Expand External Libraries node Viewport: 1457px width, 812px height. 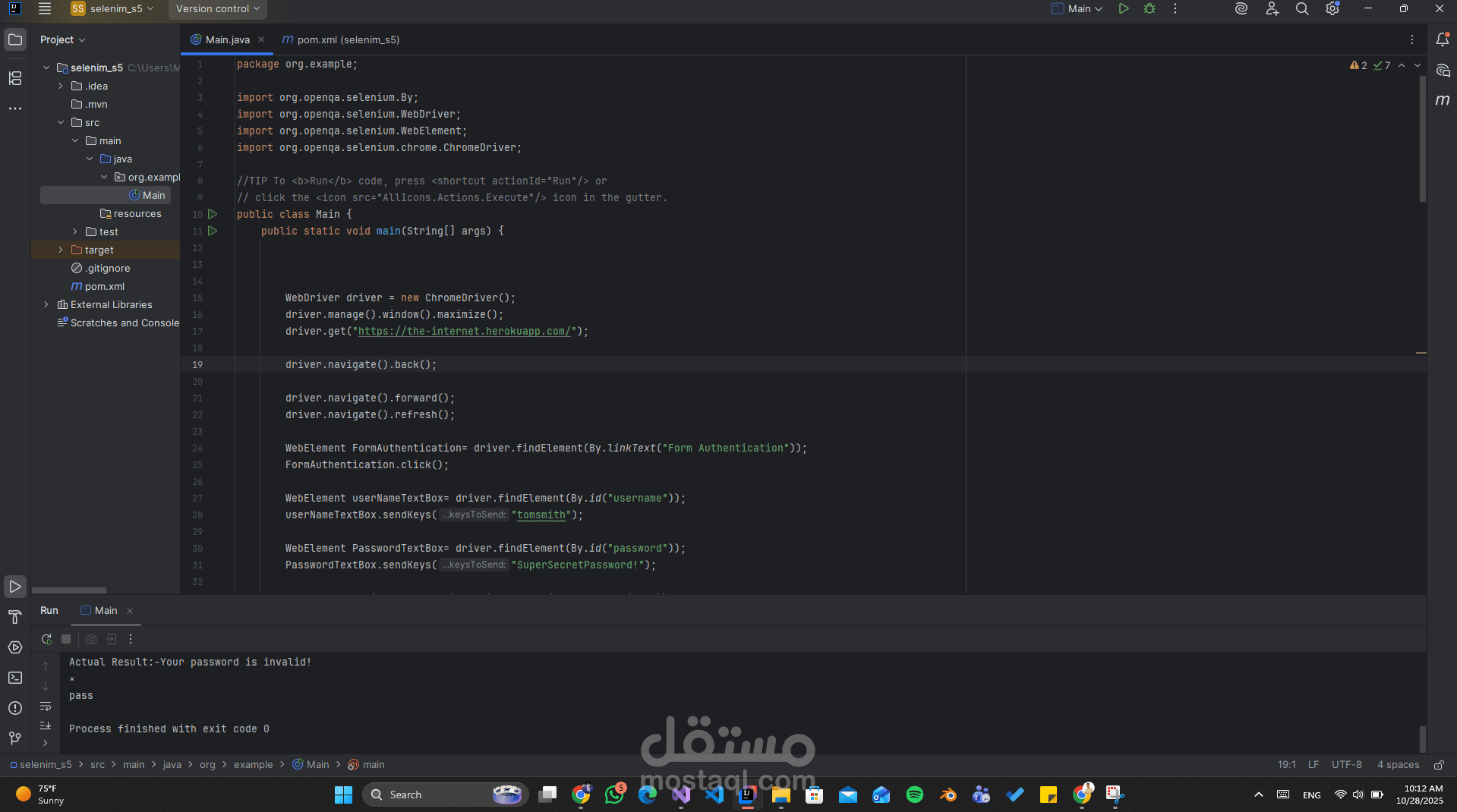(x=46, y=304)
